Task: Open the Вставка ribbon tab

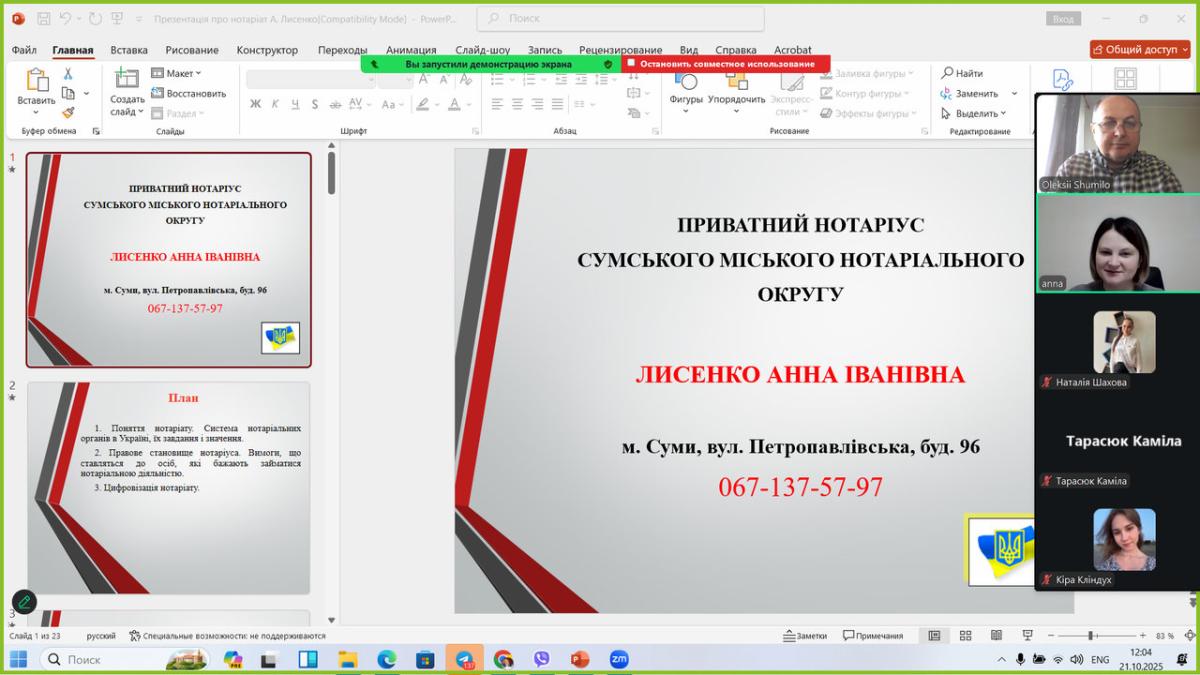Action: click(x=129, y=50)
